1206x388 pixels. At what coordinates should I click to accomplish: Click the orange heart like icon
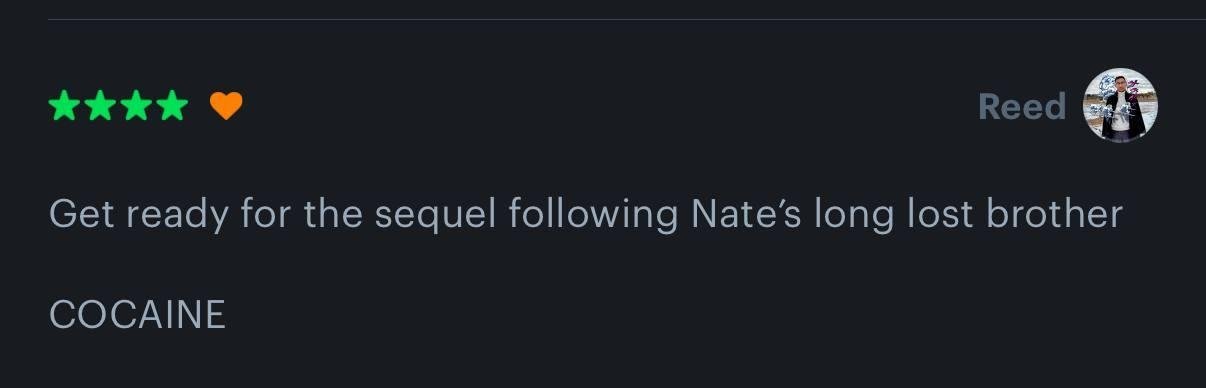pyautogui.click(x=226, y=105)
